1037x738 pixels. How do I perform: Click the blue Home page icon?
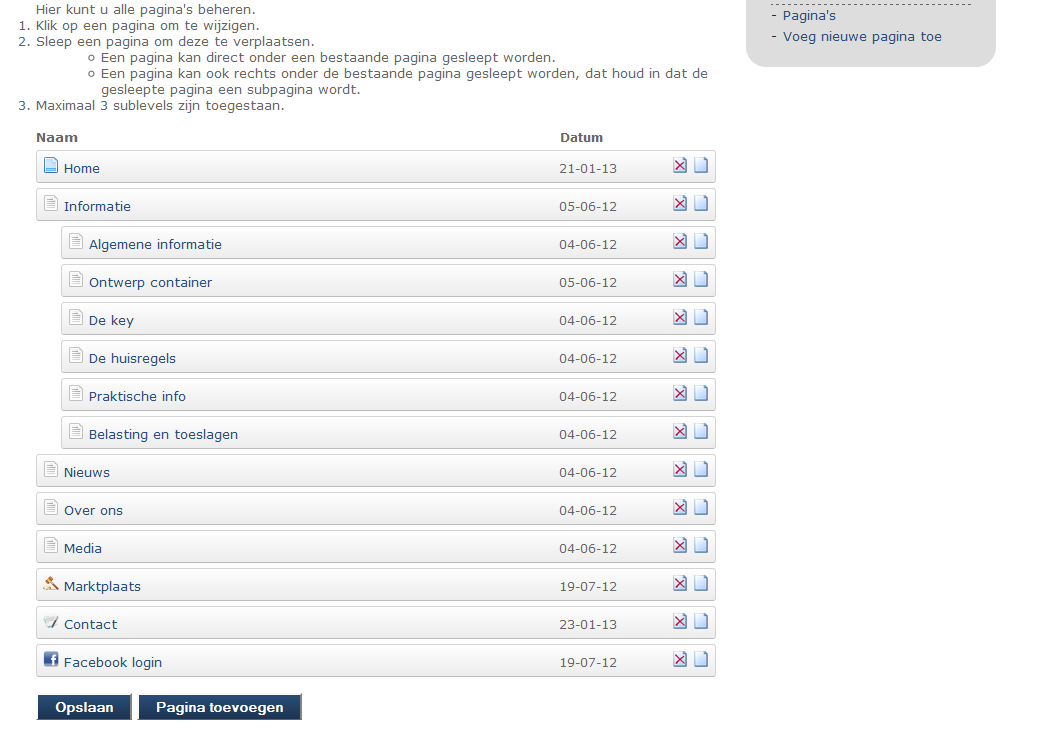51,166
